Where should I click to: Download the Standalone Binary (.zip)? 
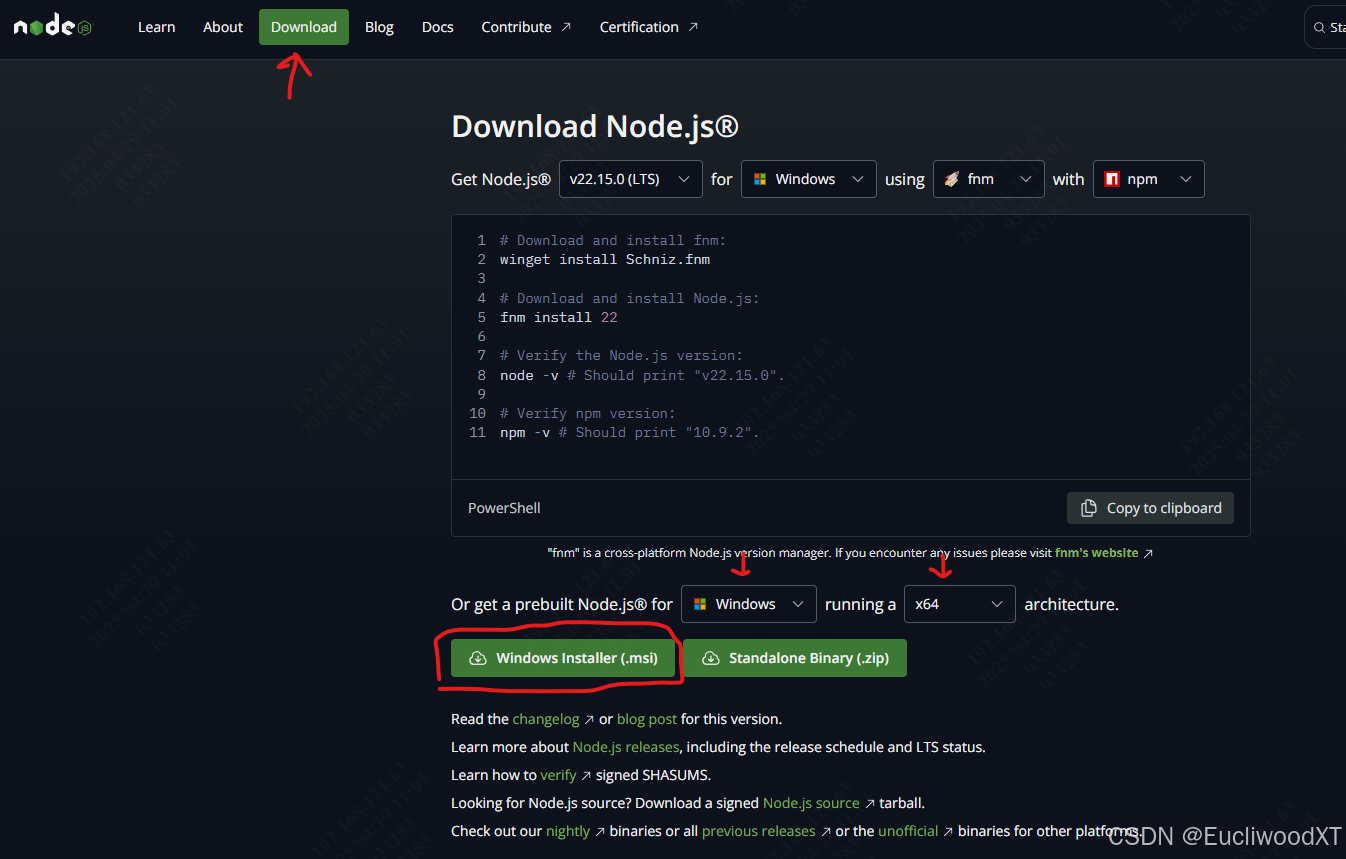[x=795, y=658]
